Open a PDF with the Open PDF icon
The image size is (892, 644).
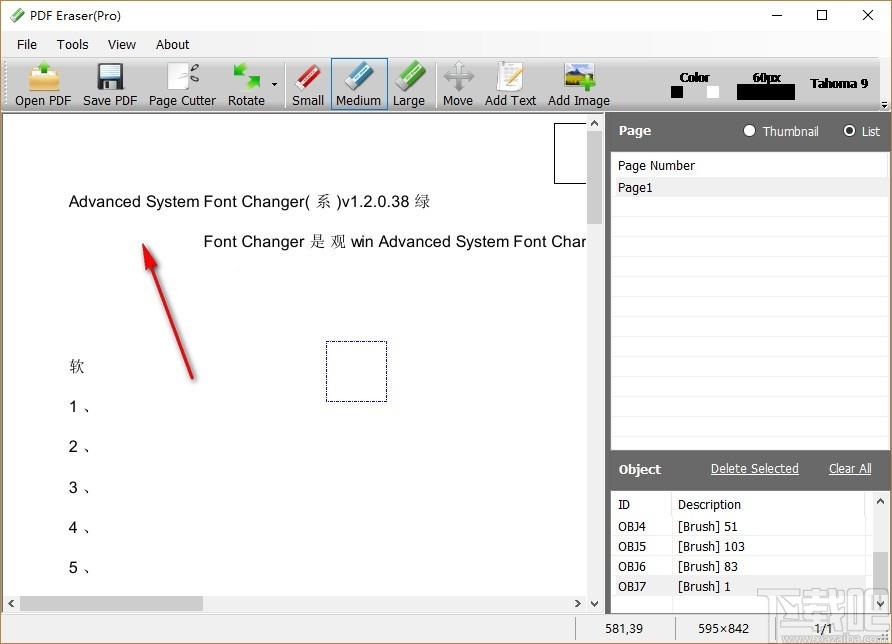tap(43, 84)
